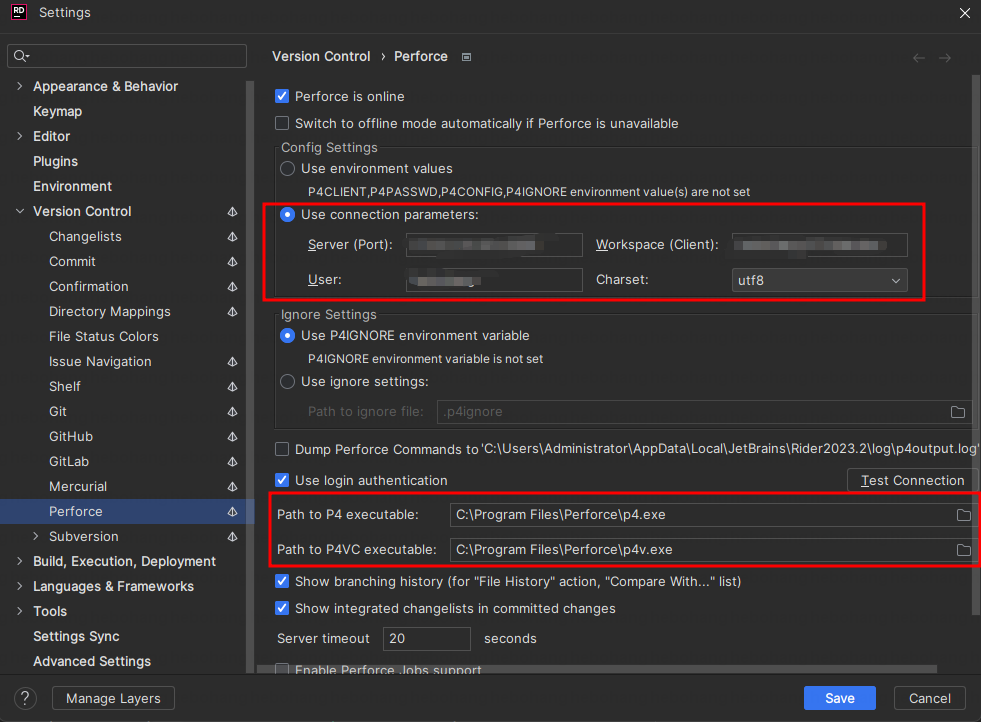Screen dimensions: 981x722
Task: Expand Subversion tree node
Action: click(x=36, y=537)
